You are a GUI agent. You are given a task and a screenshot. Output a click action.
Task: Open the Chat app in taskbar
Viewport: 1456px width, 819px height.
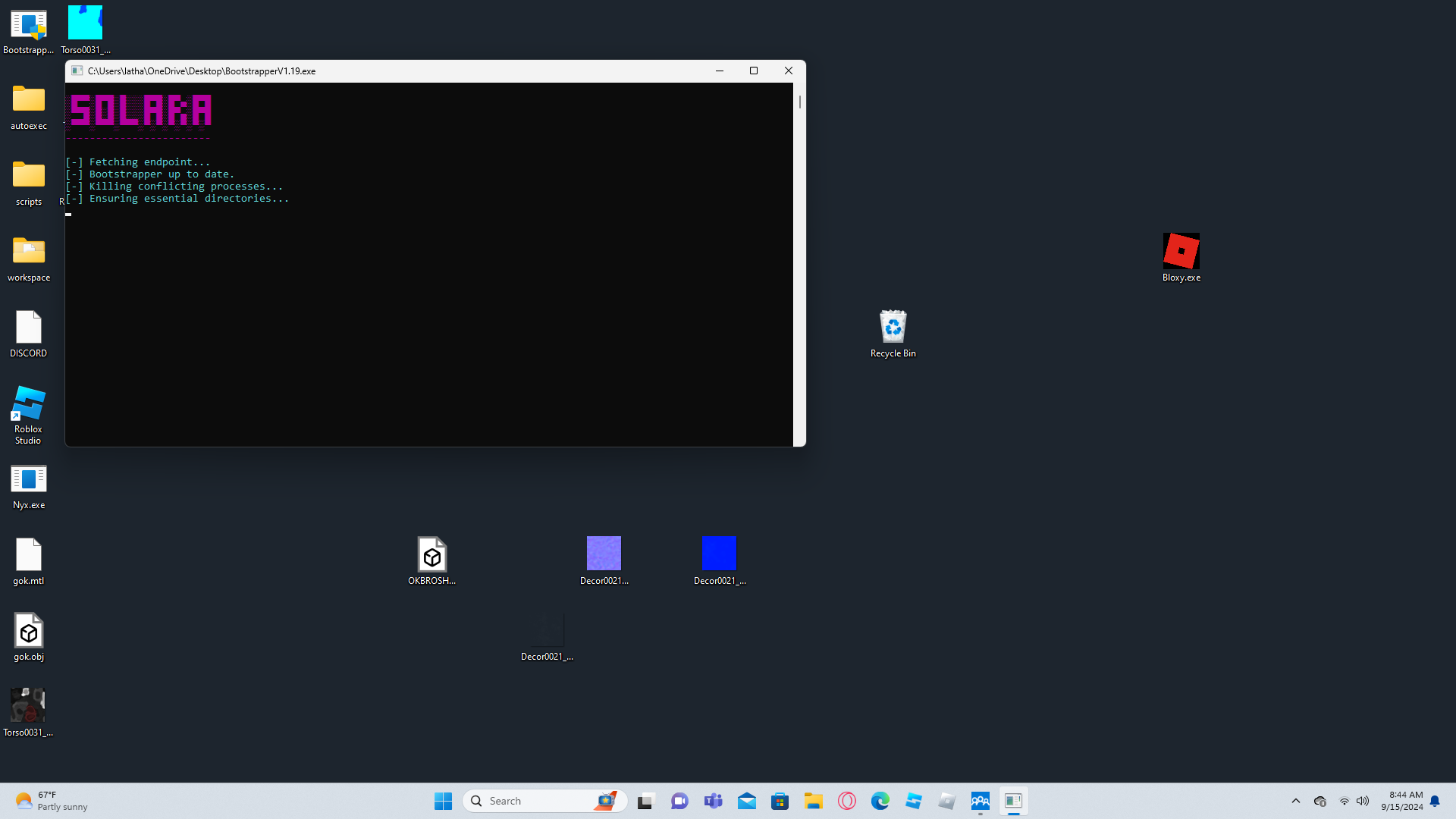tap(679, 801)
